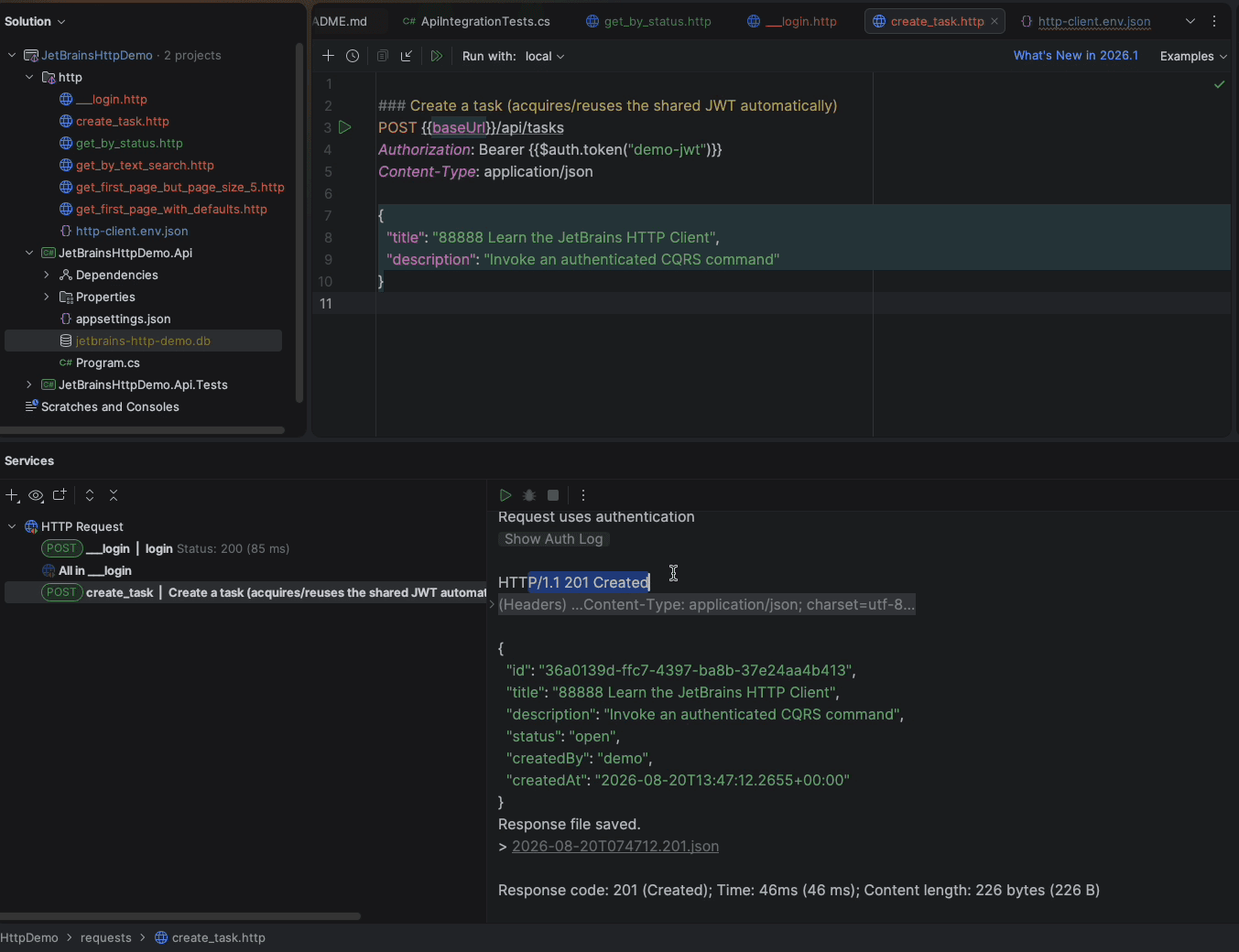This screenshot has height=952, width=1239.
Task: Collapse the JetBrainsHttpDemo solution node
Action: tap(12, 55)
